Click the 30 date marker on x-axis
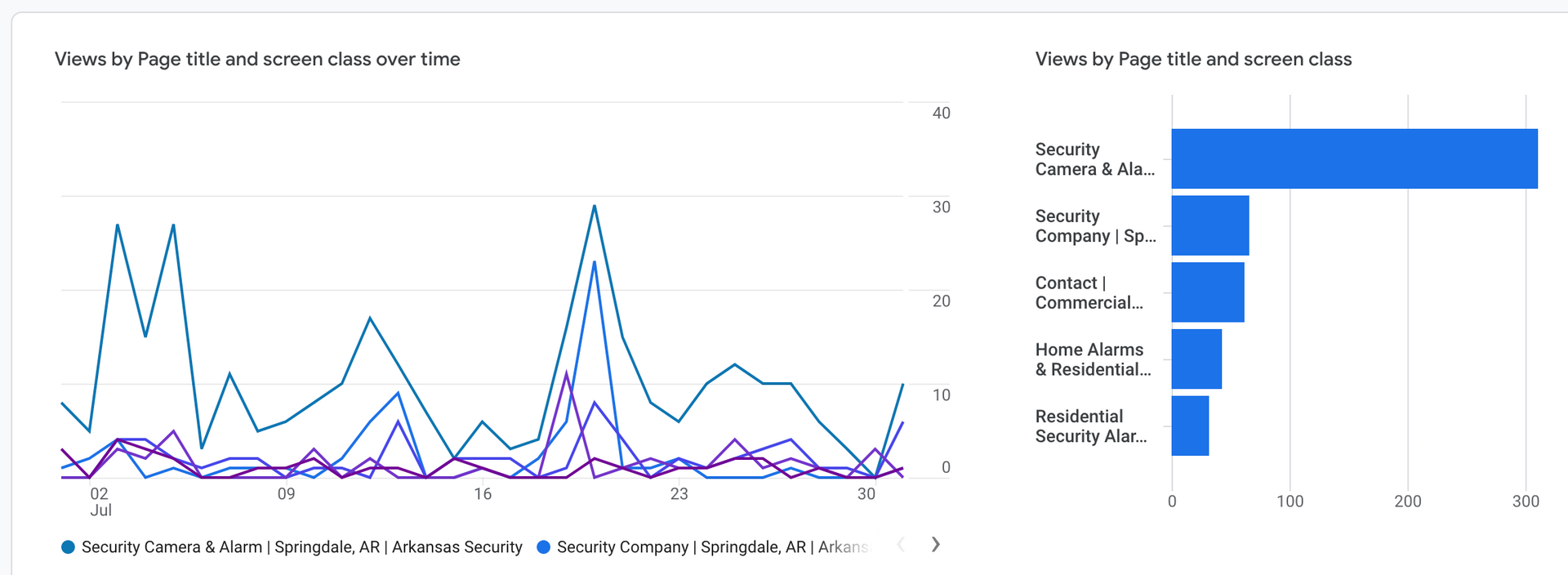This screenshot has width=1568, height=575. pos(866,494)
